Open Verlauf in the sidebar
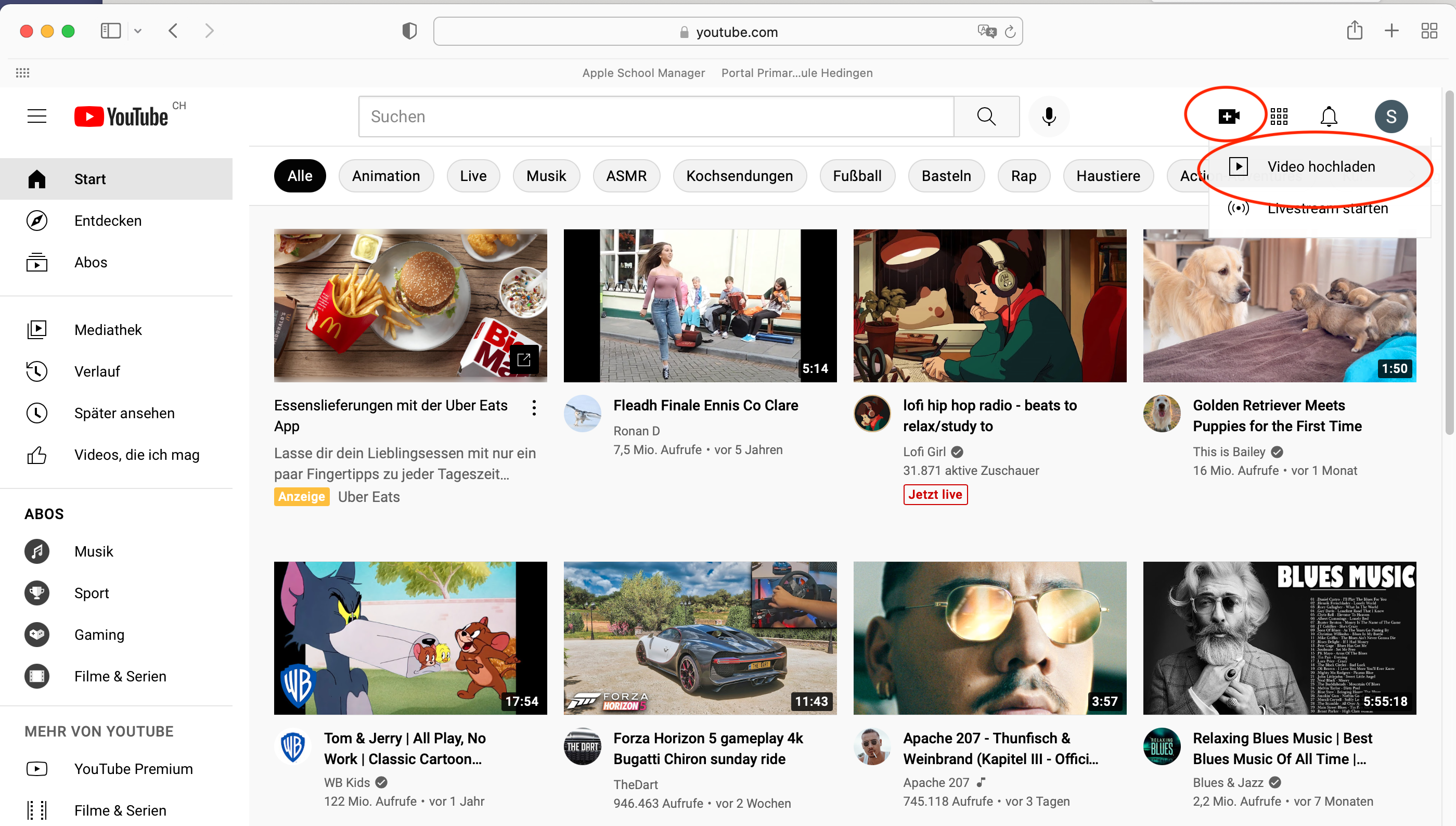The width and height of the screenshot is (1456, 826). [x=97, y=371]
